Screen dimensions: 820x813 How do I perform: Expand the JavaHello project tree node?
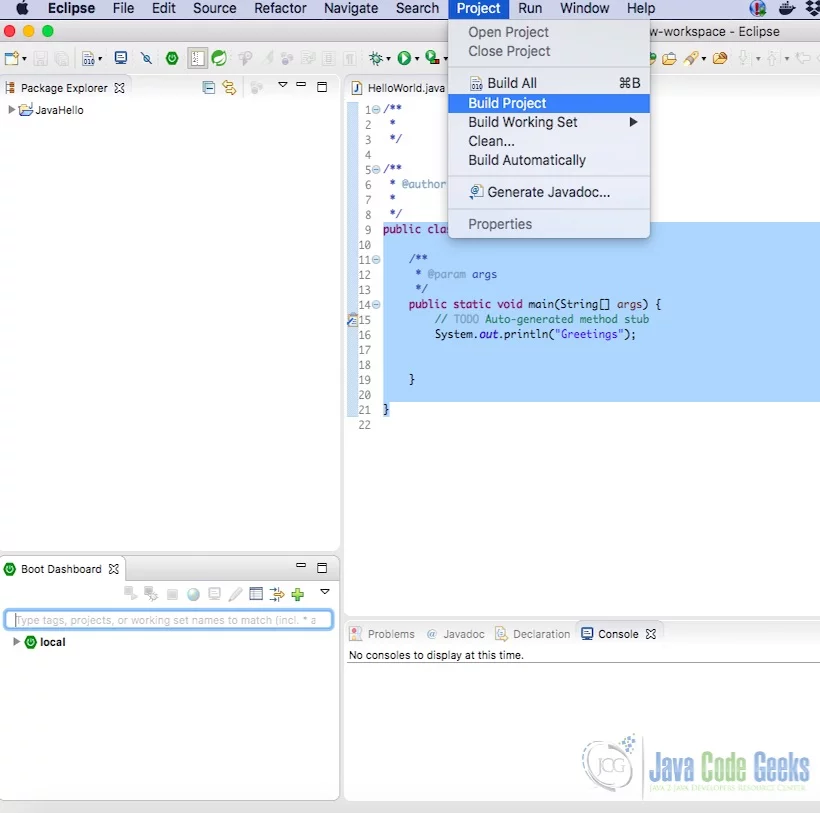tap(11, 109)
